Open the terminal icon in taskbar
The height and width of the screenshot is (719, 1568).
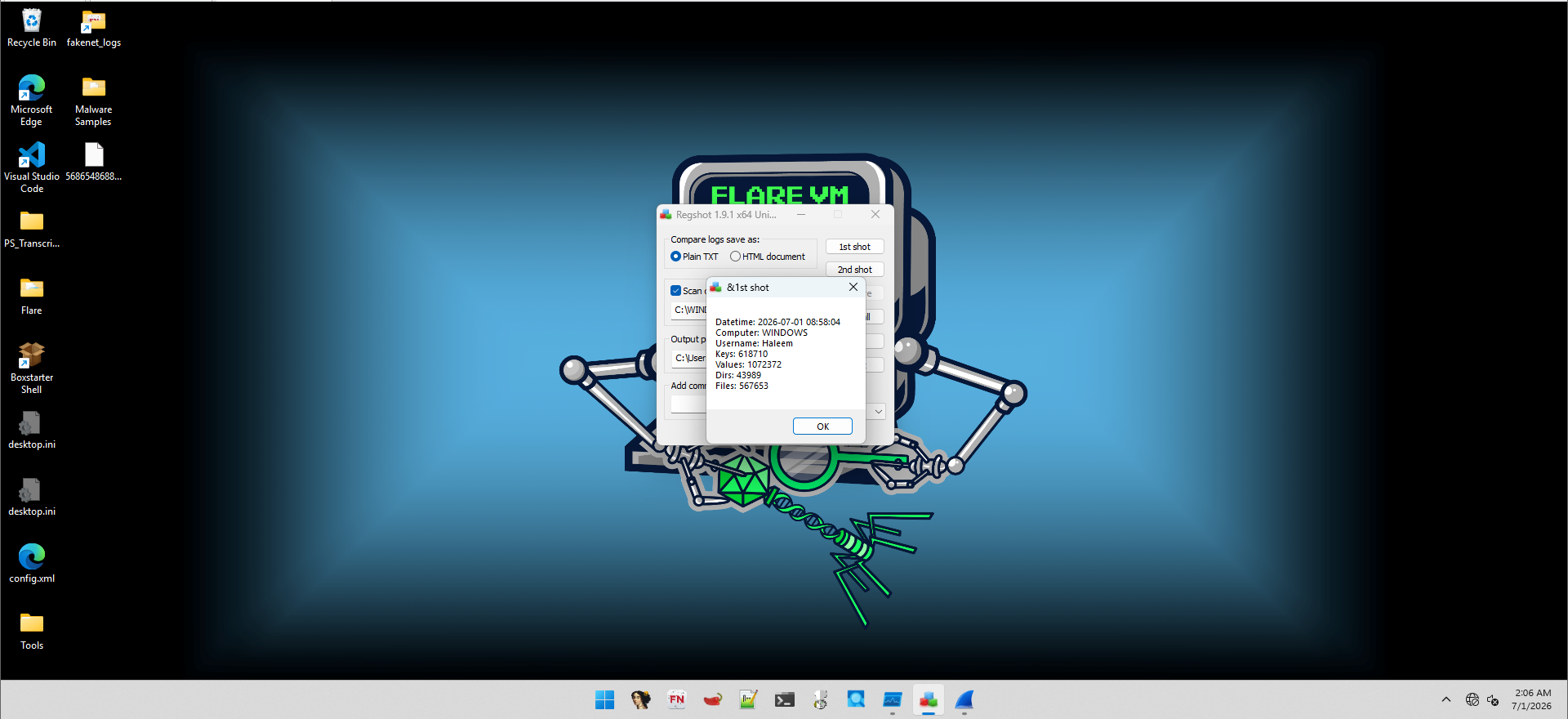pos(785,700)
